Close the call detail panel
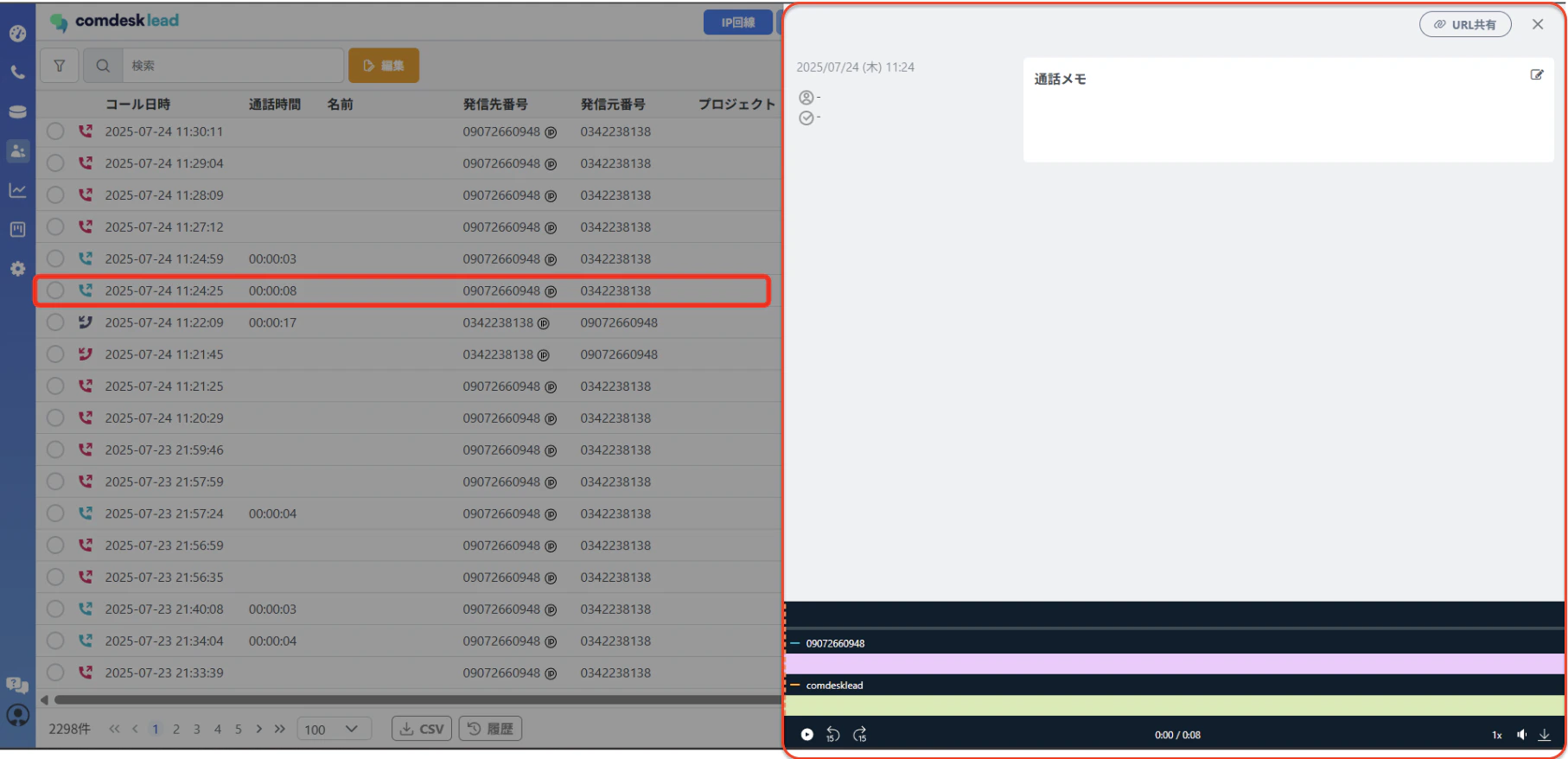Screen dimensions: 1568x759 pos(1537,24)
